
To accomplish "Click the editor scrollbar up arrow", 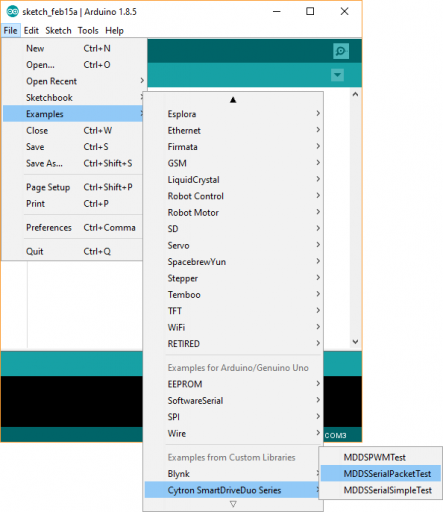I will [x=355, y=94].
